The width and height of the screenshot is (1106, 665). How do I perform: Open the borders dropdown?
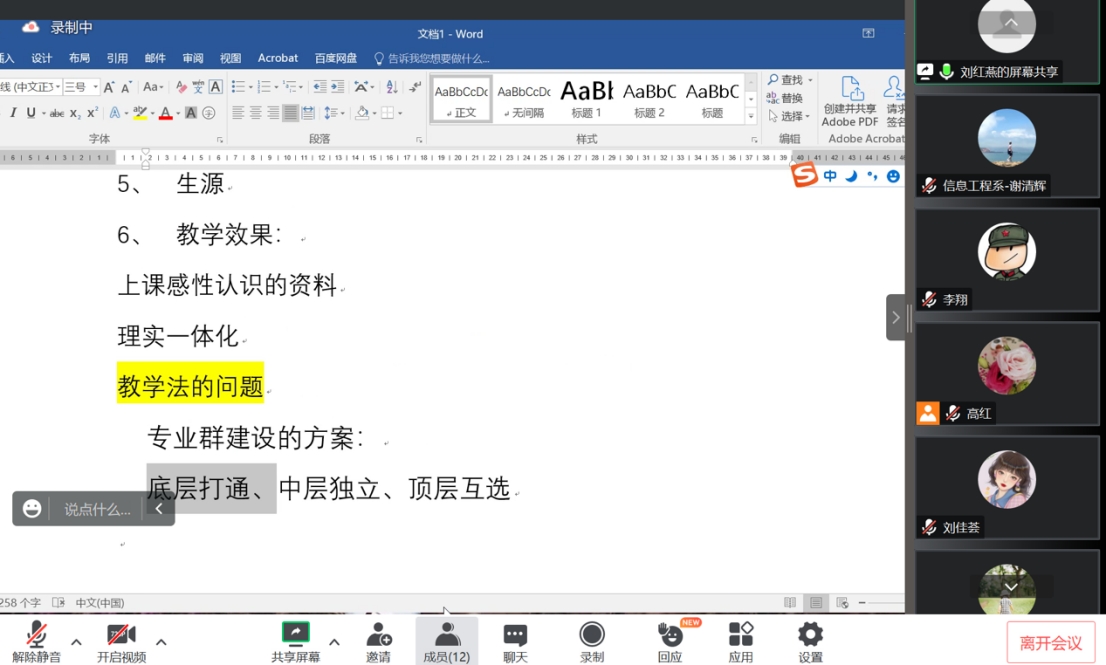click(x=399, y=113)
